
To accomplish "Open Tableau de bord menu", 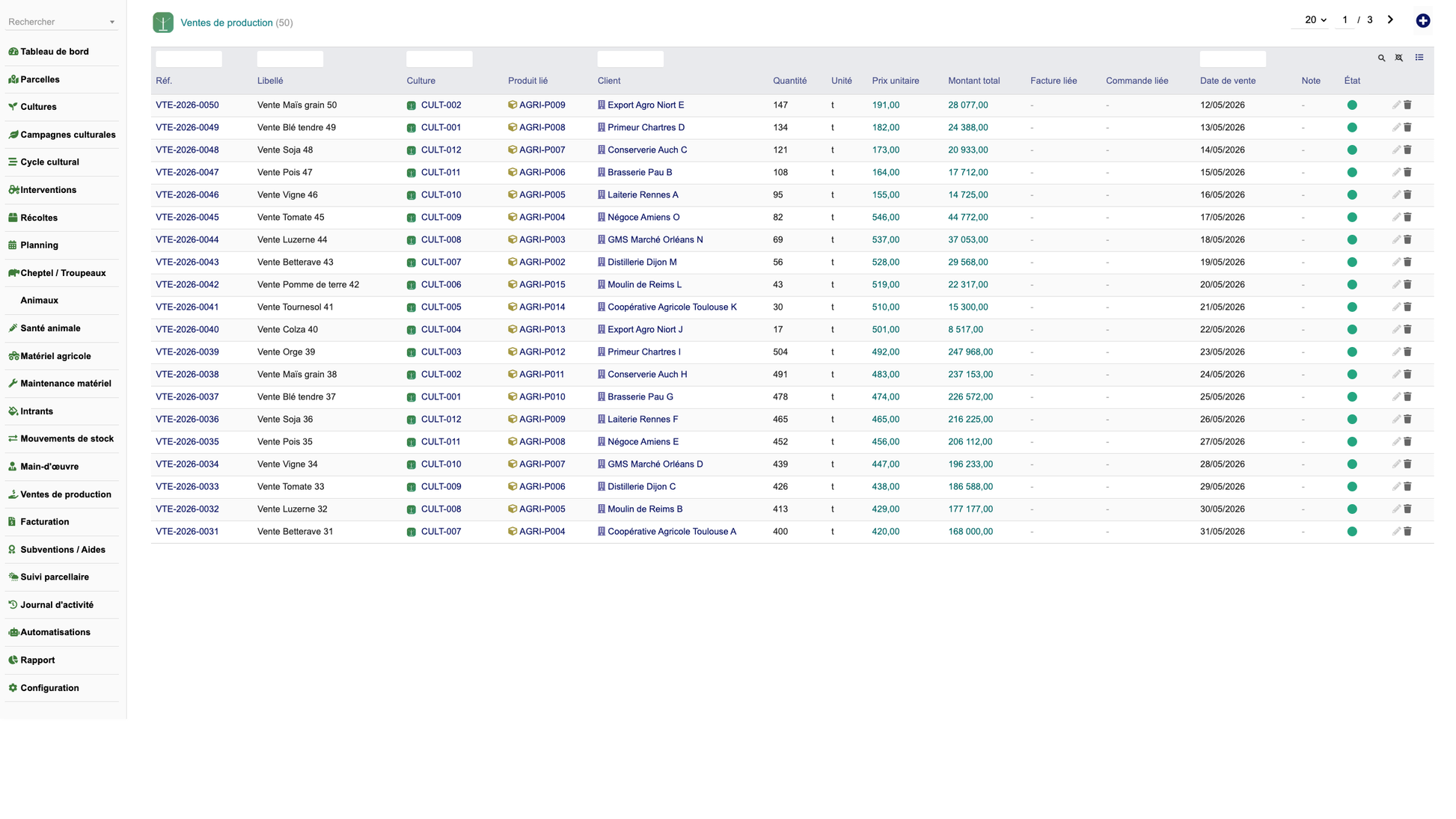I will [54, 52].
